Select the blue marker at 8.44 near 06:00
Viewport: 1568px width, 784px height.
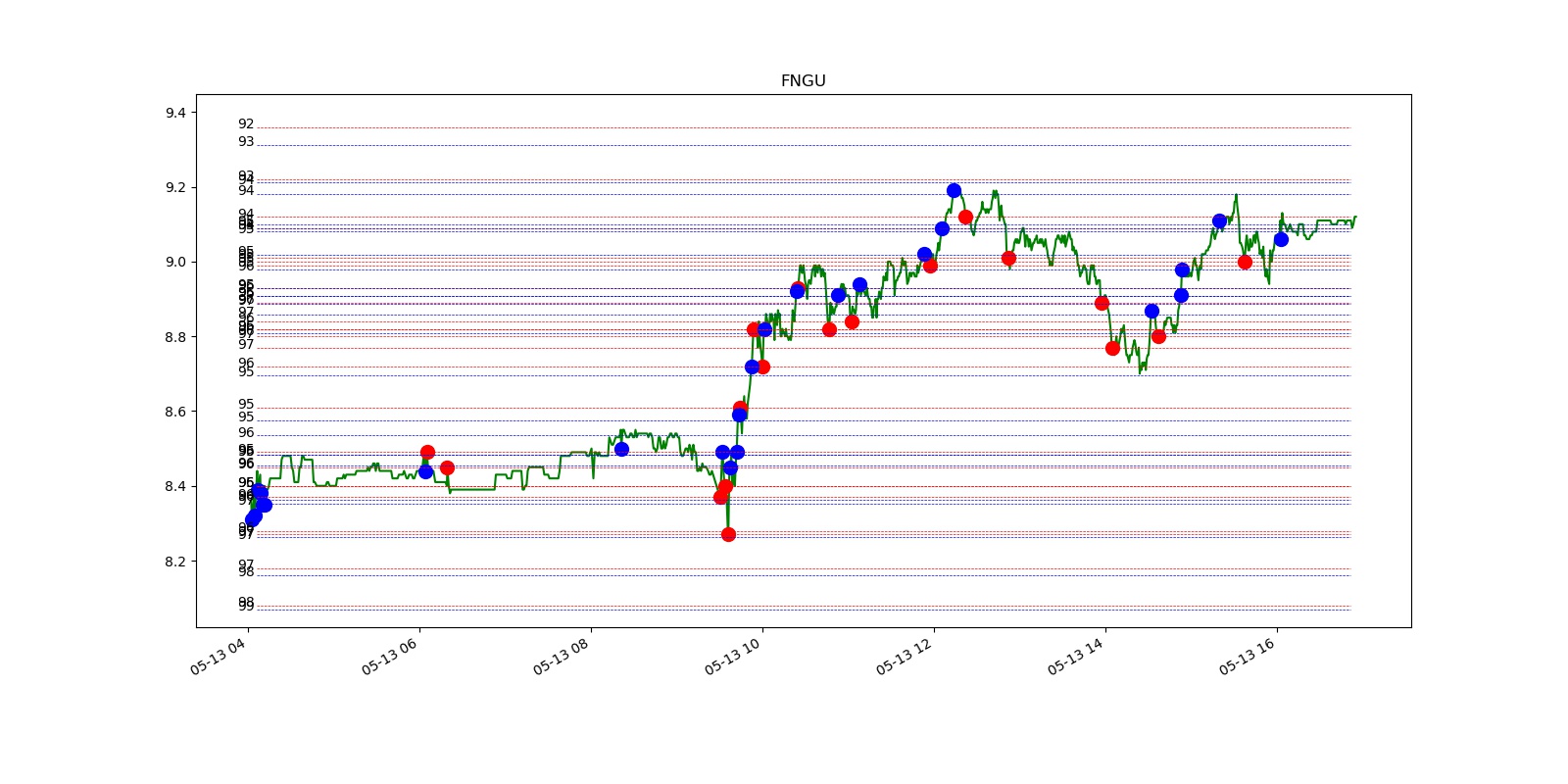(x=425, y=471)
